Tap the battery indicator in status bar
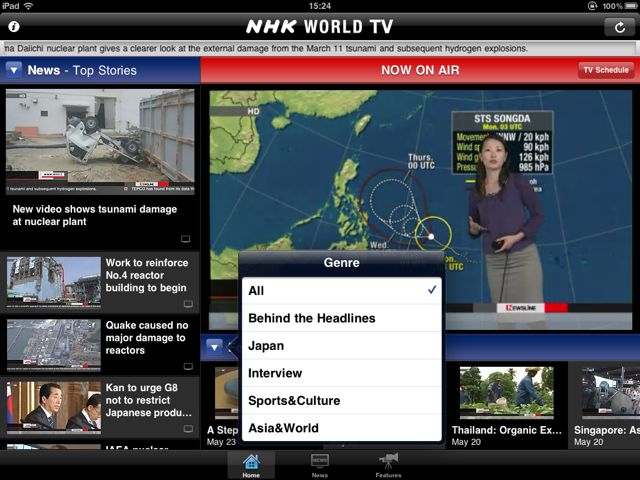 click(631, 6)
